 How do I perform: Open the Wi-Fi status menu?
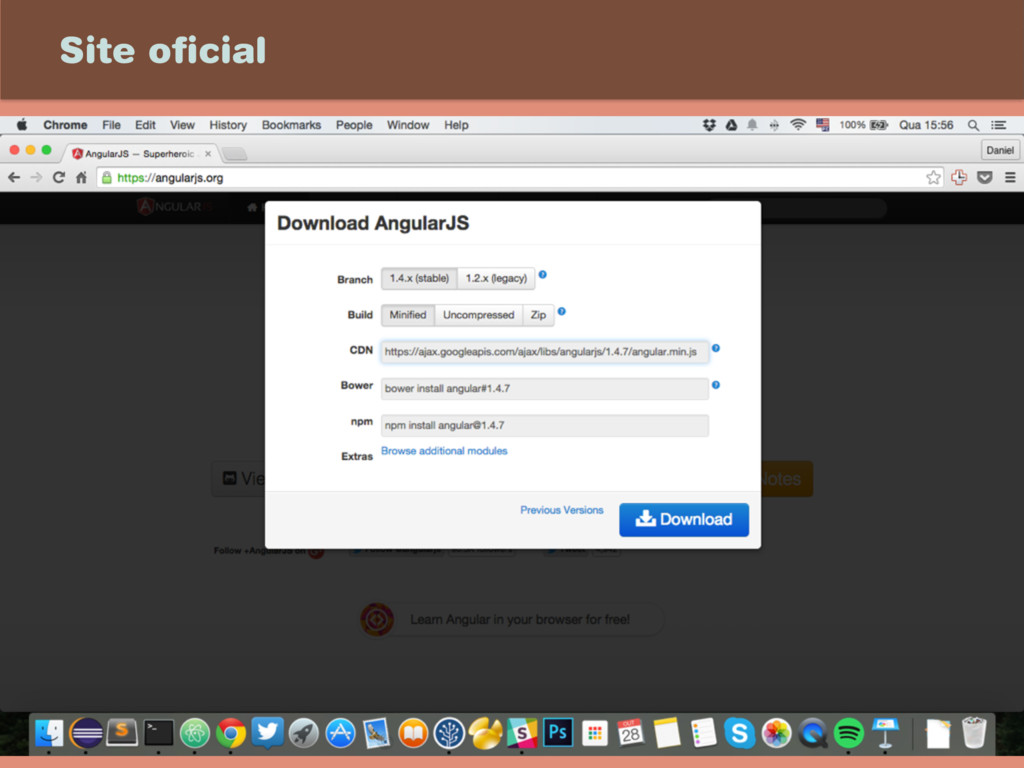[797, 125]
